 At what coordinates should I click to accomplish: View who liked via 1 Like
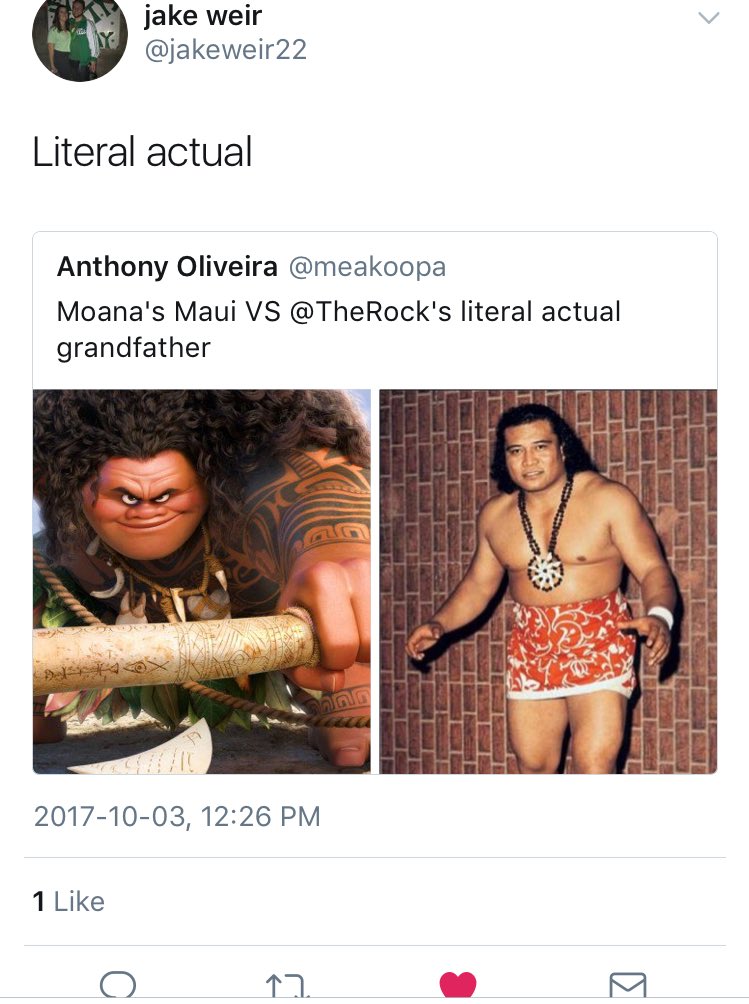[68, 901]
